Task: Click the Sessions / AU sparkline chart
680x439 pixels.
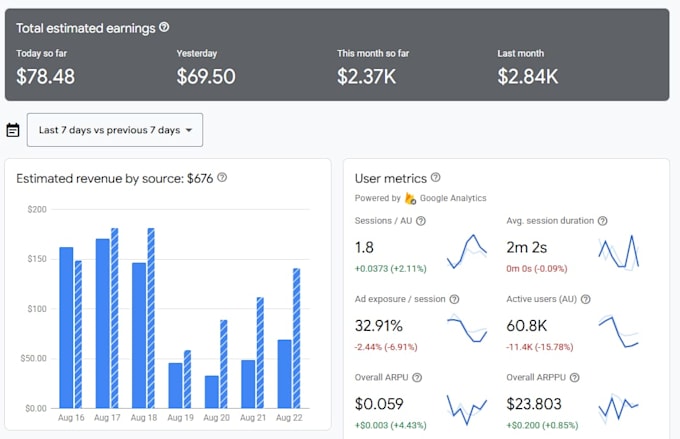Action: pos(467,251)
